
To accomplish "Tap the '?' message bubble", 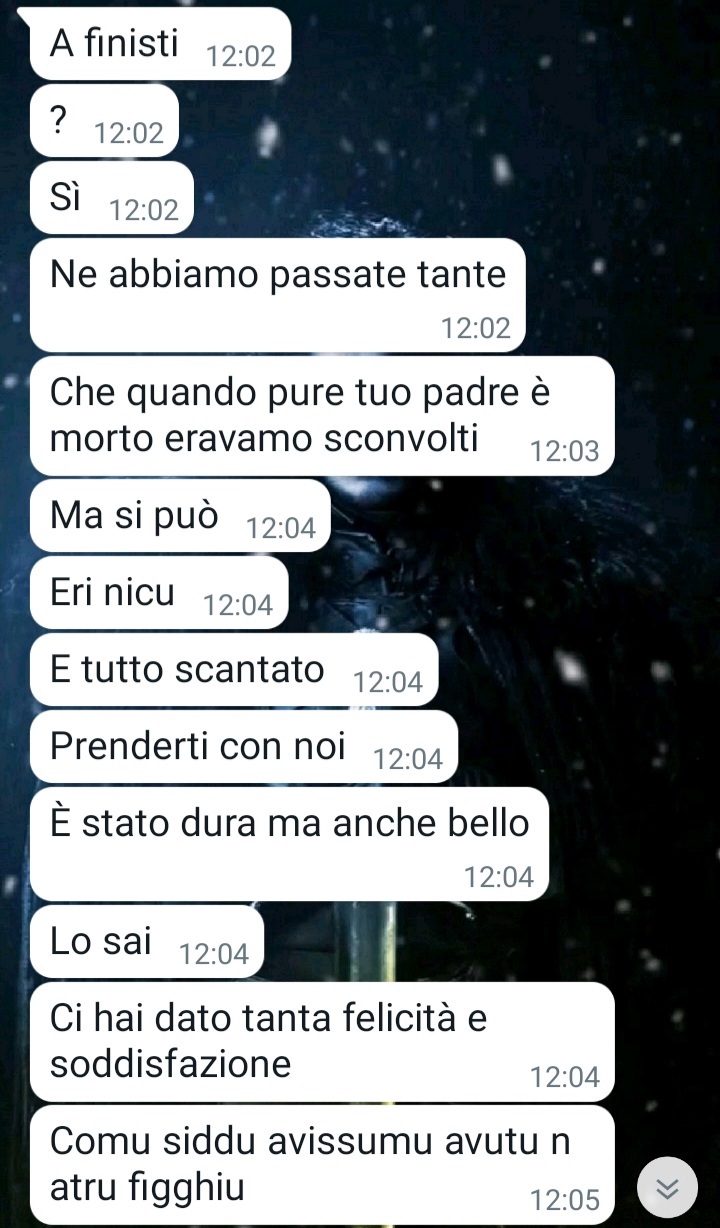I will (105, 121).
